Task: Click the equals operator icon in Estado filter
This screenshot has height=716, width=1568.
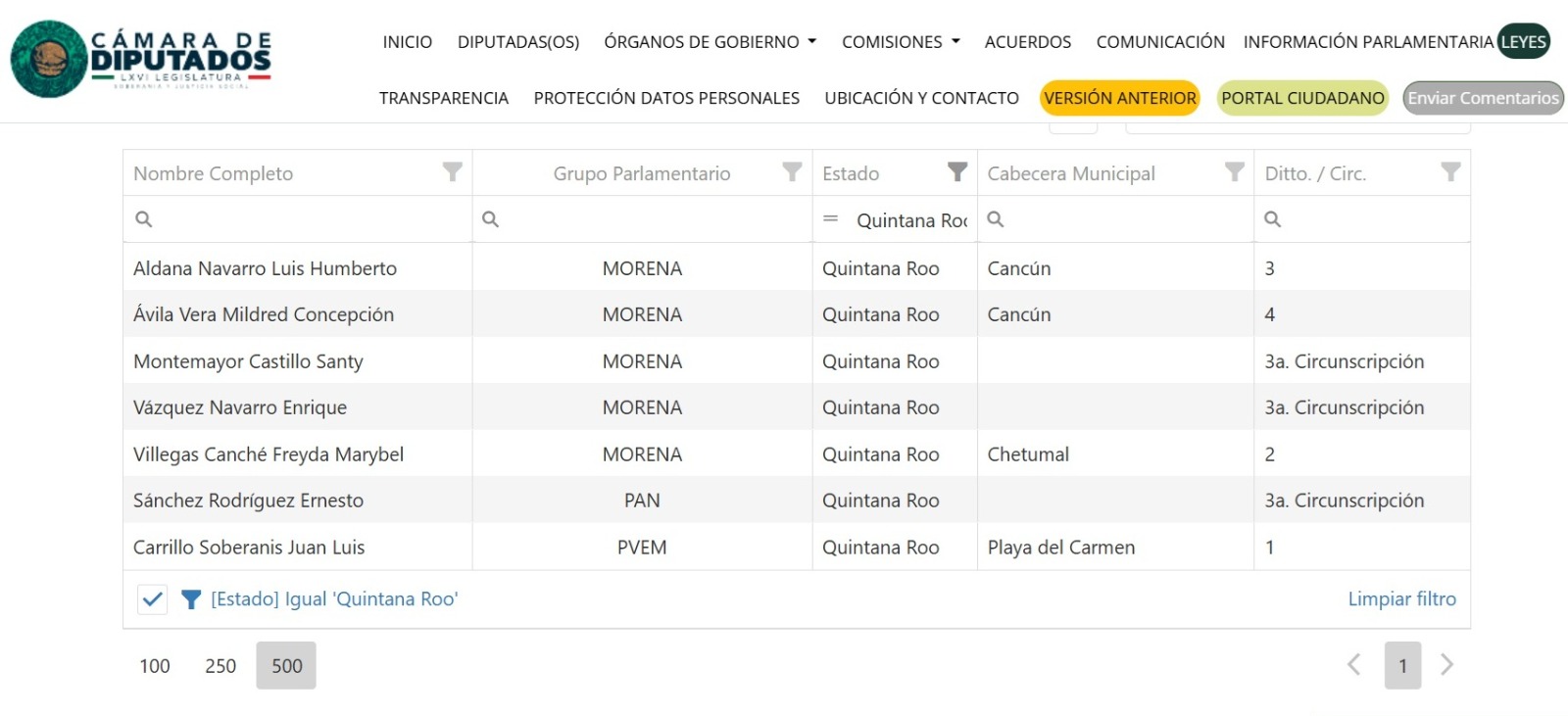Action: [x=831, y=219]
